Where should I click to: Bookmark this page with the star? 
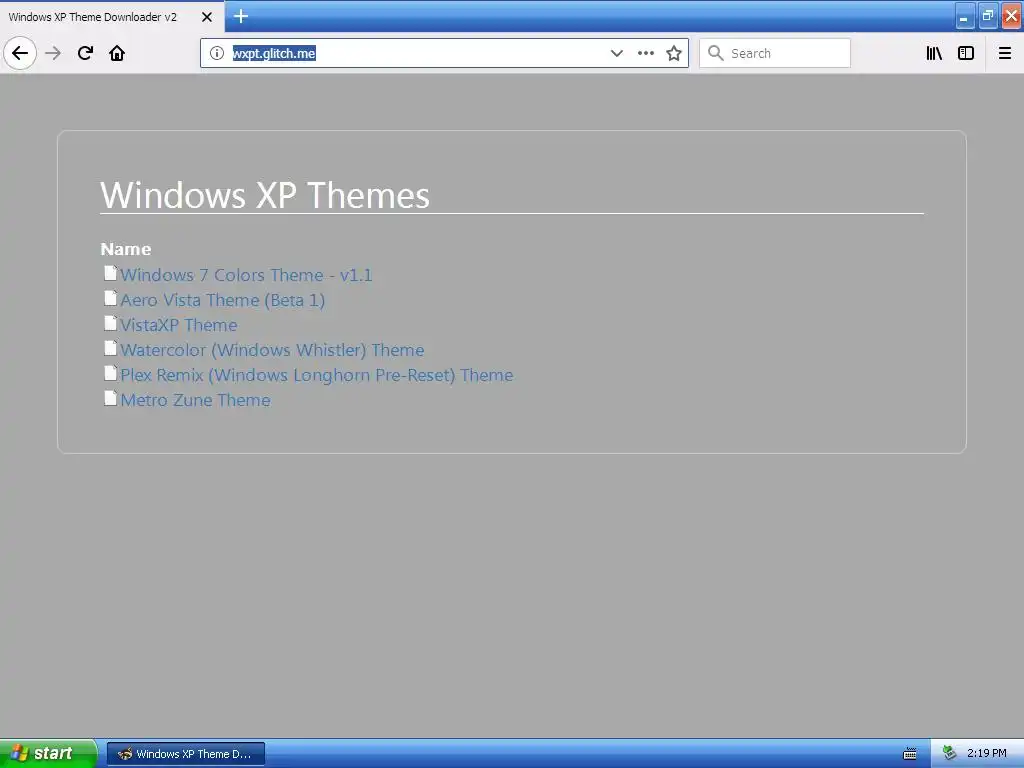674,53
